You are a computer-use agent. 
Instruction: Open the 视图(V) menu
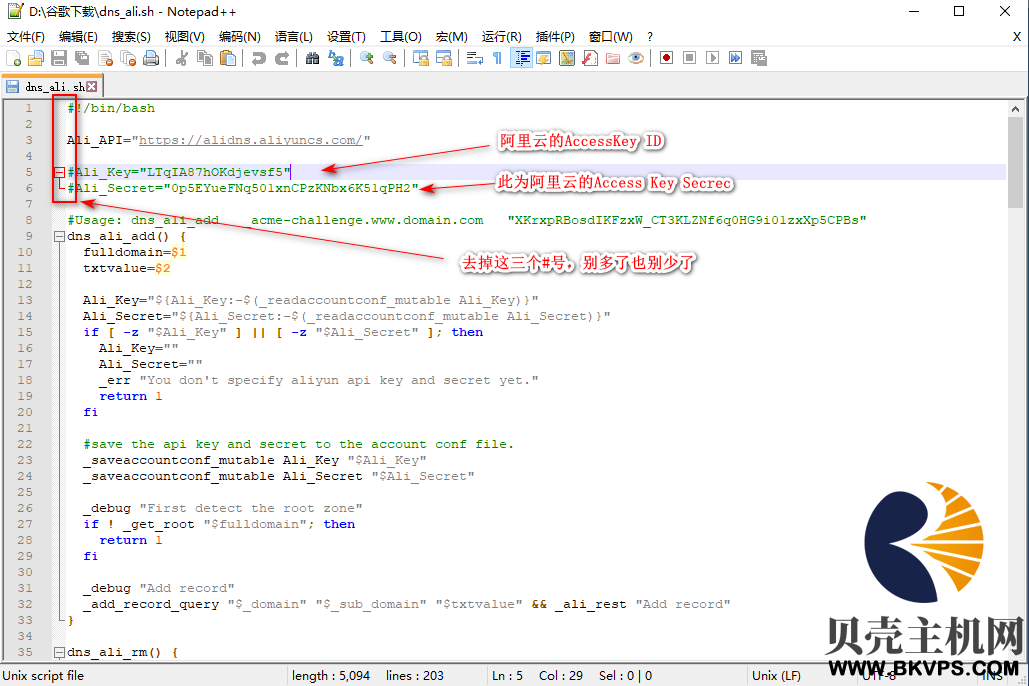coord(184,37)
